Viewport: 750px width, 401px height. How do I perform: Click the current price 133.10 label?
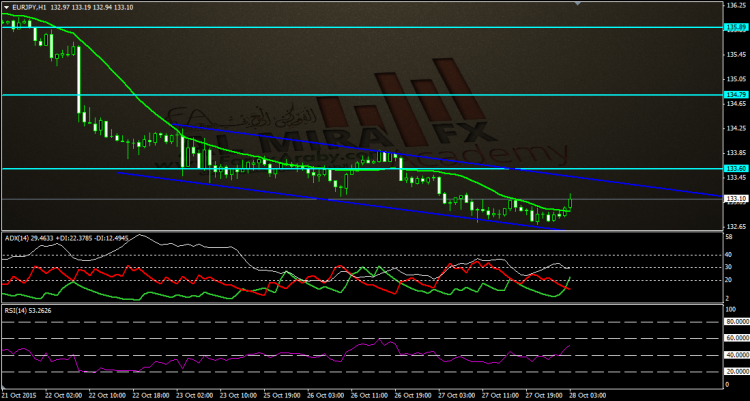735,199
